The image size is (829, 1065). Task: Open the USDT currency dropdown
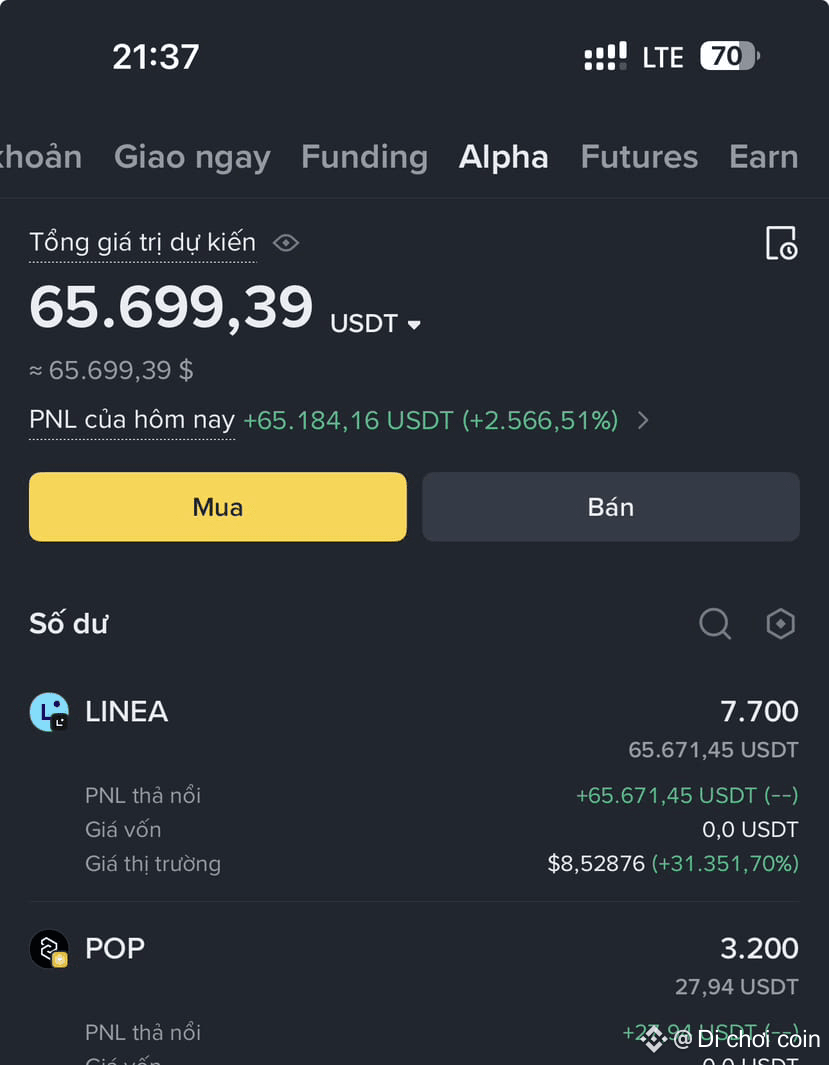tap(375, 323)
